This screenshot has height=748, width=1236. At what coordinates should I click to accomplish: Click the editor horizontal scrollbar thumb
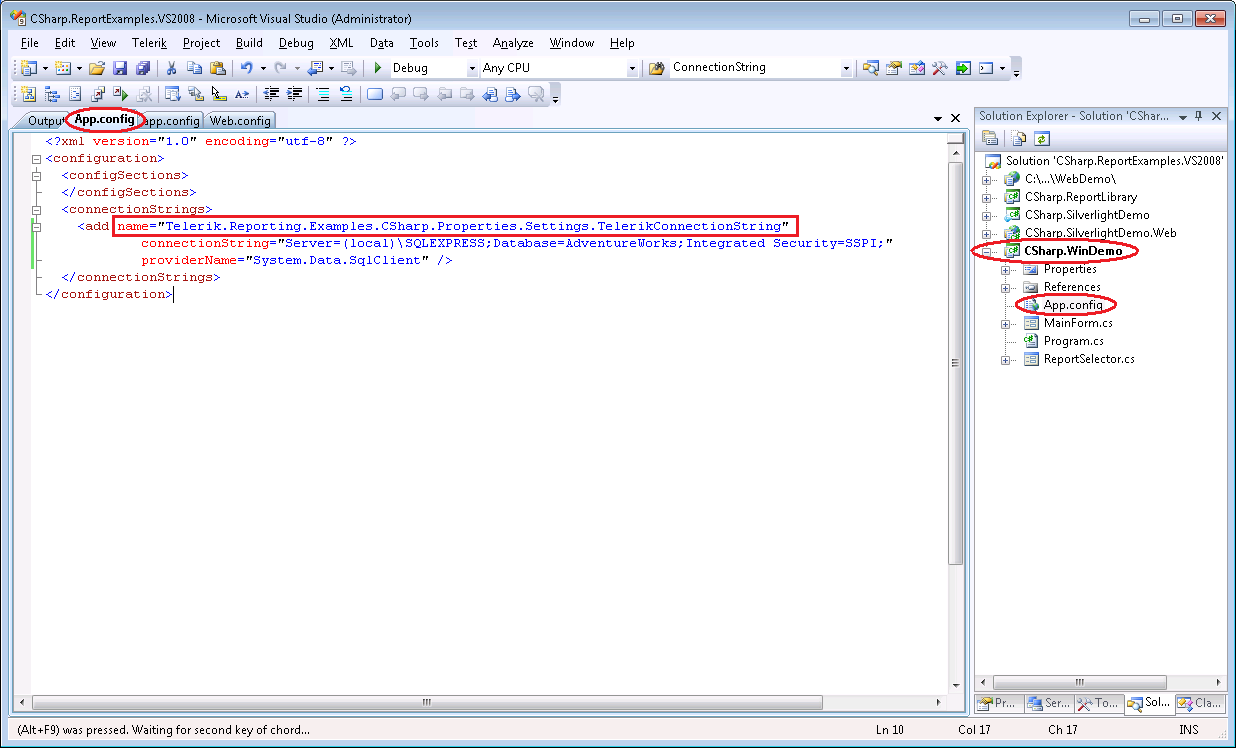coord(425,702)
